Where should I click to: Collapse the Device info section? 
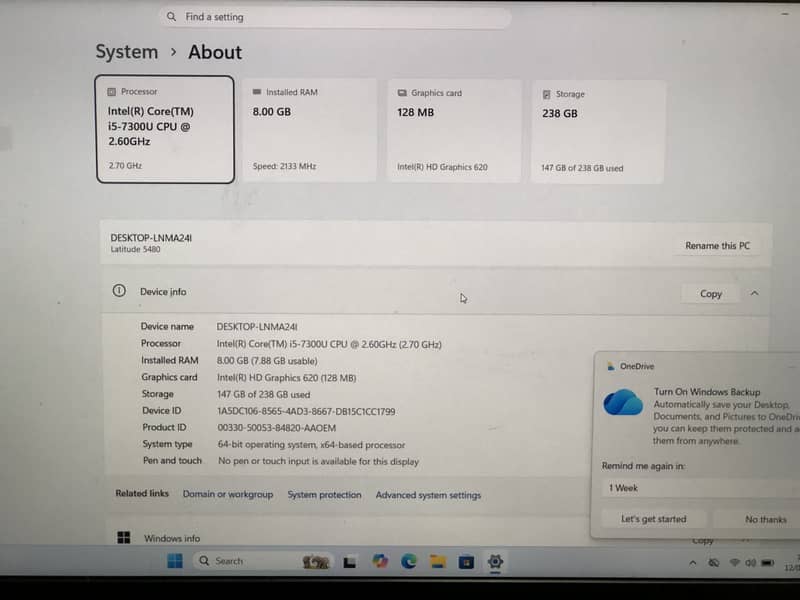(x=755, y=293)
